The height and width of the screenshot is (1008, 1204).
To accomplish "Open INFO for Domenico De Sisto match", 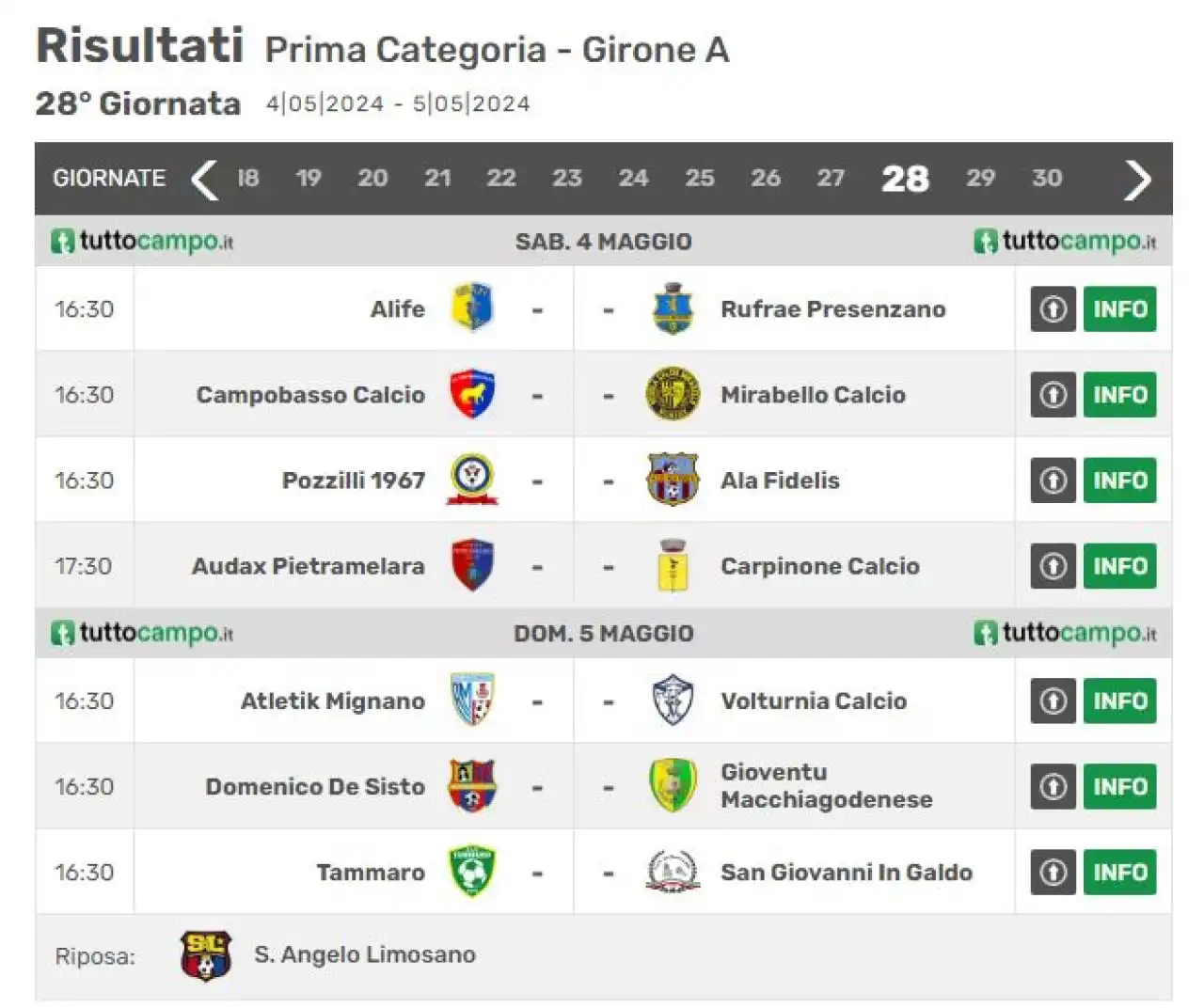I will pos(1120,786).
